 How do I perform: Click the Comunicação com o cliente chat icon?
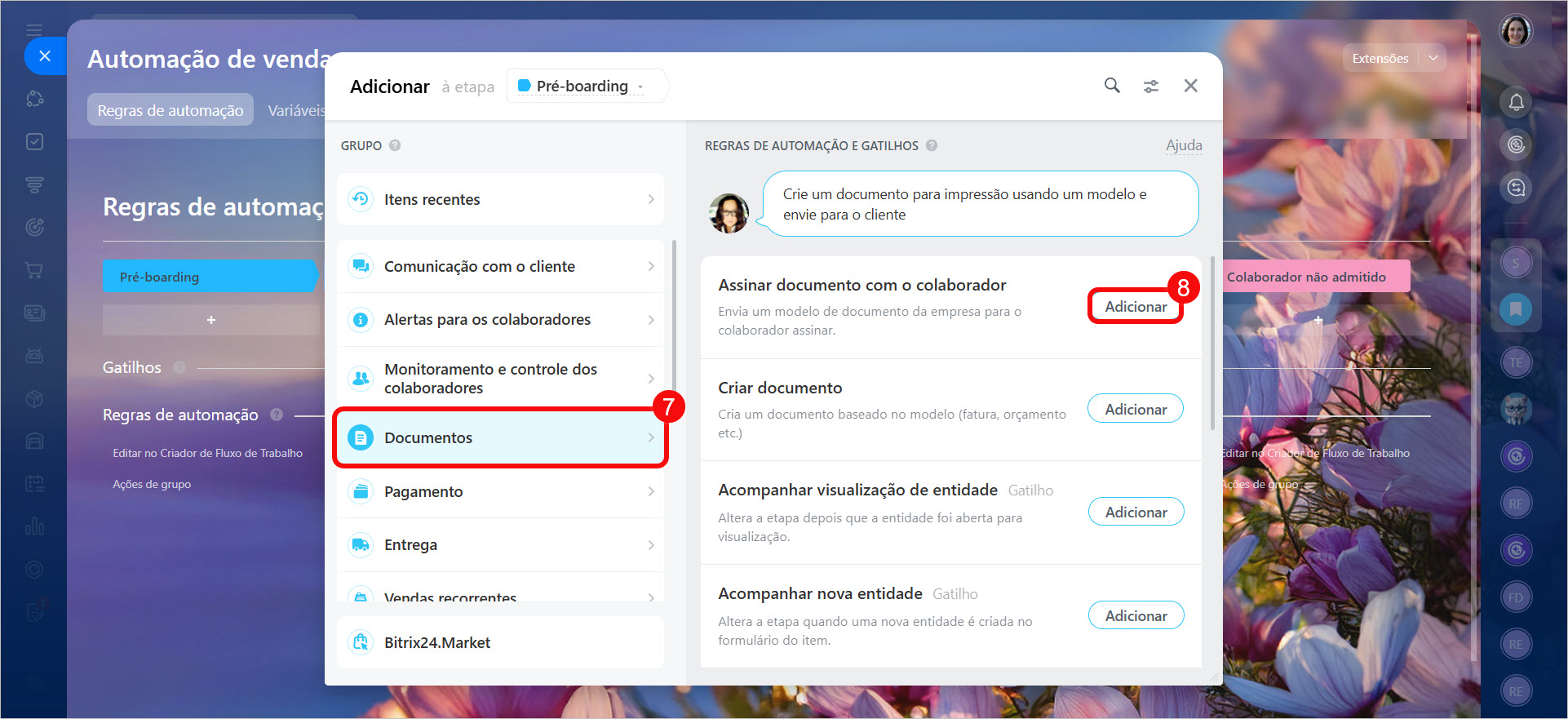[360, 266]
